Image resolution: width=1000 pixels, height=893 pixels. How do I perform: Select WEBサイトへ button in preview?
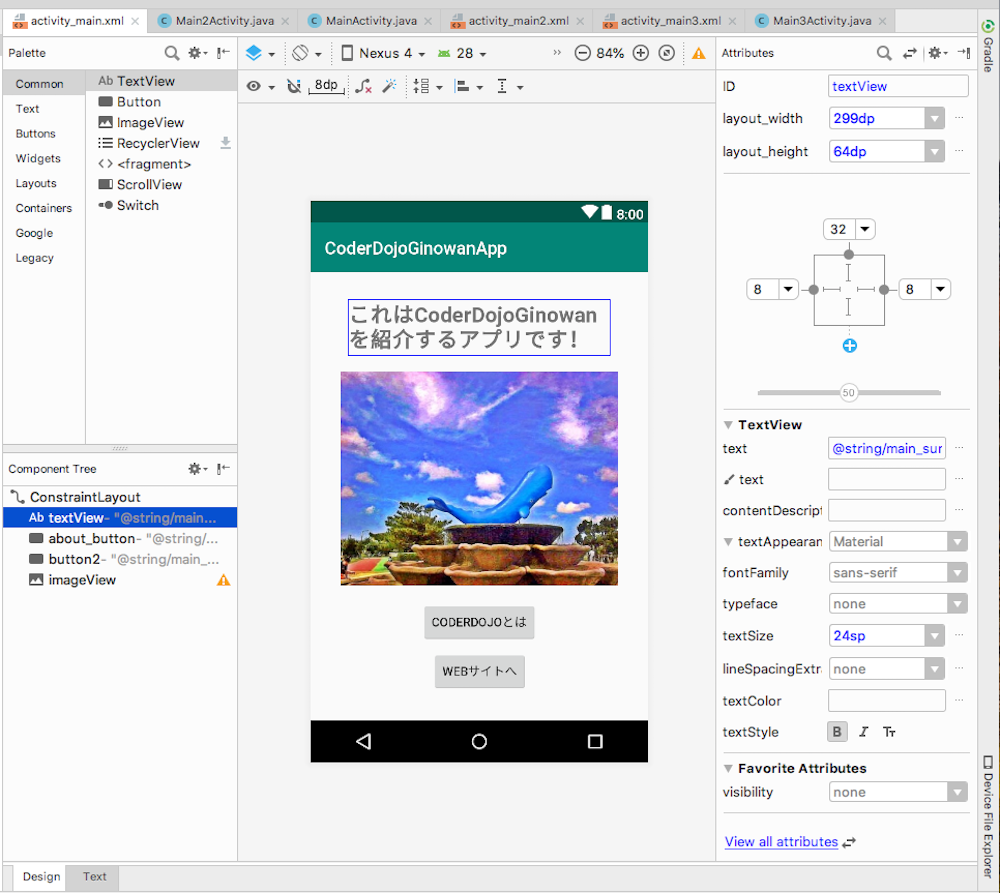[480, 672]
